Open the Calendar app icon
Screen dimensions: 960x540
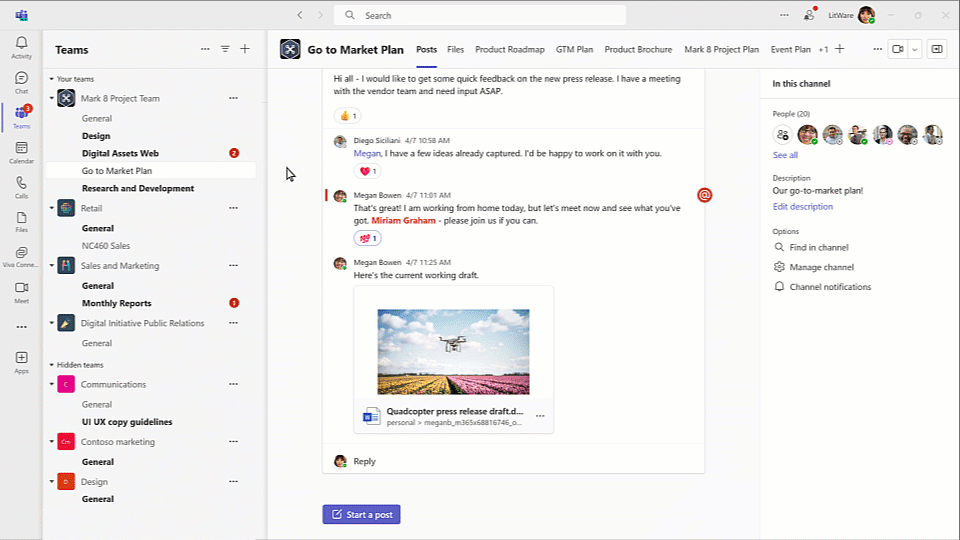click(x=21, y=152)
